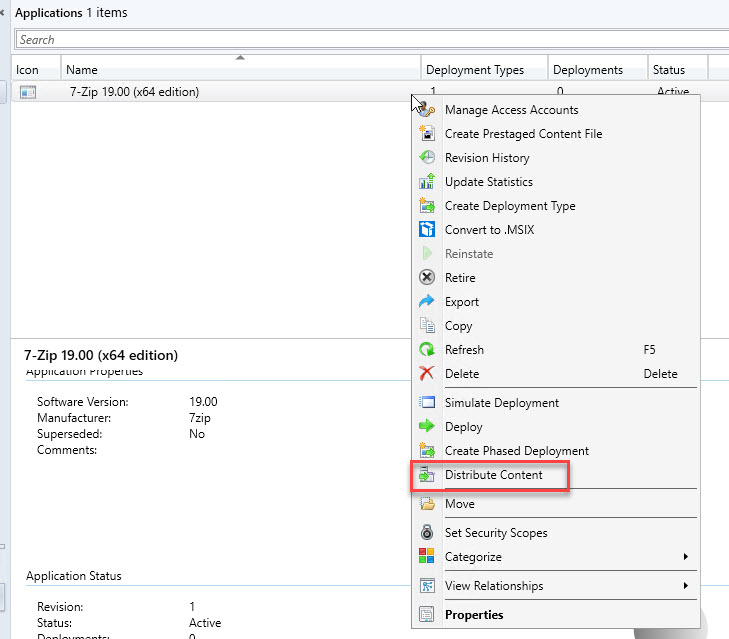This screenshot has width=729, height=639.
Task: Choose Deploy in the context menu
Action: click(x=463, y=427)
